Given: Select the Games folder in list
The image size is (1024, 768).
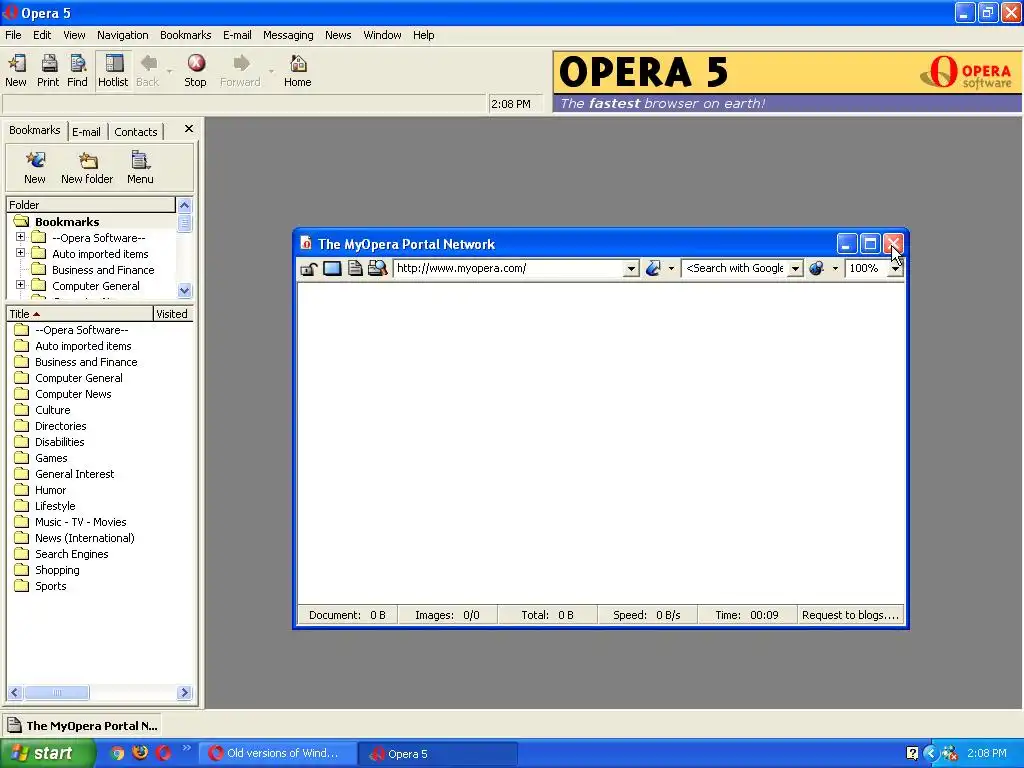Looking at the screenshot, I should [x=51, y=458].
